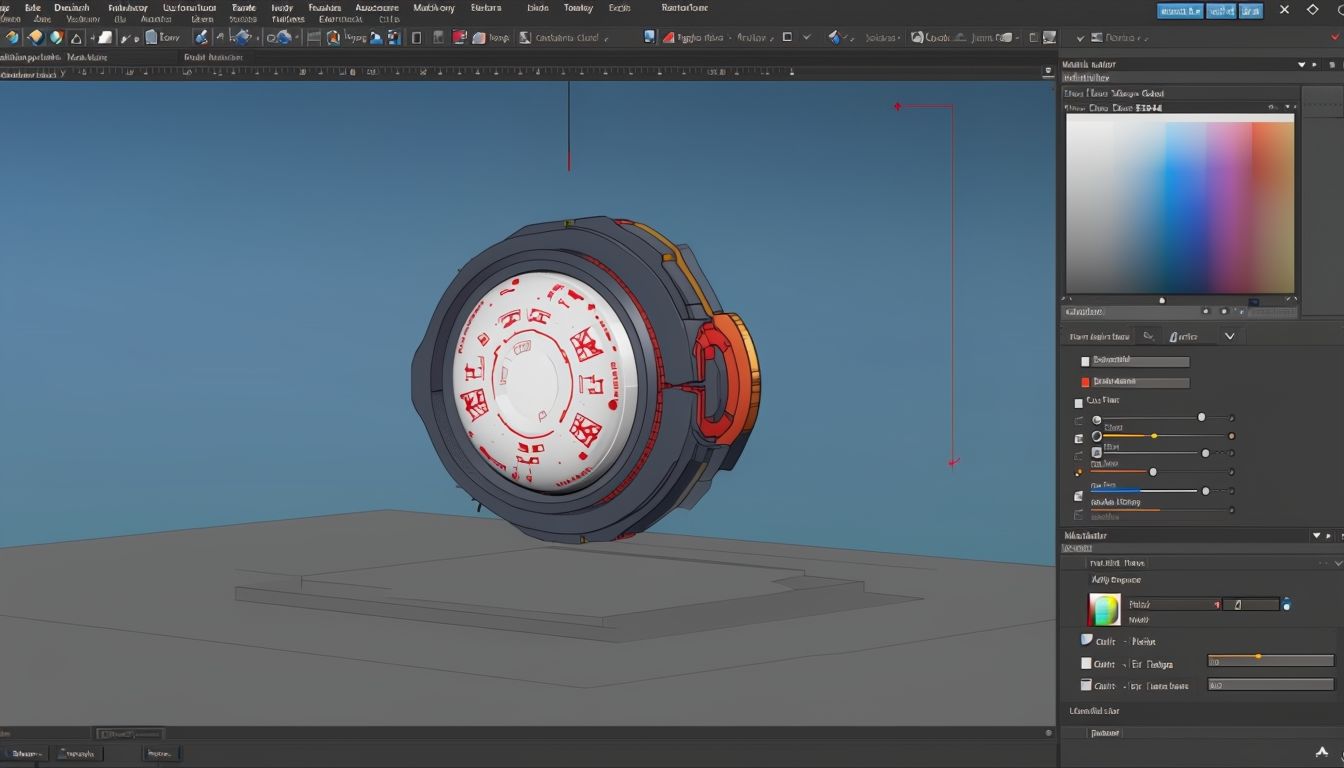Click the blue paintbrush tool icon
1344x768 pixels.
(202, 37)
